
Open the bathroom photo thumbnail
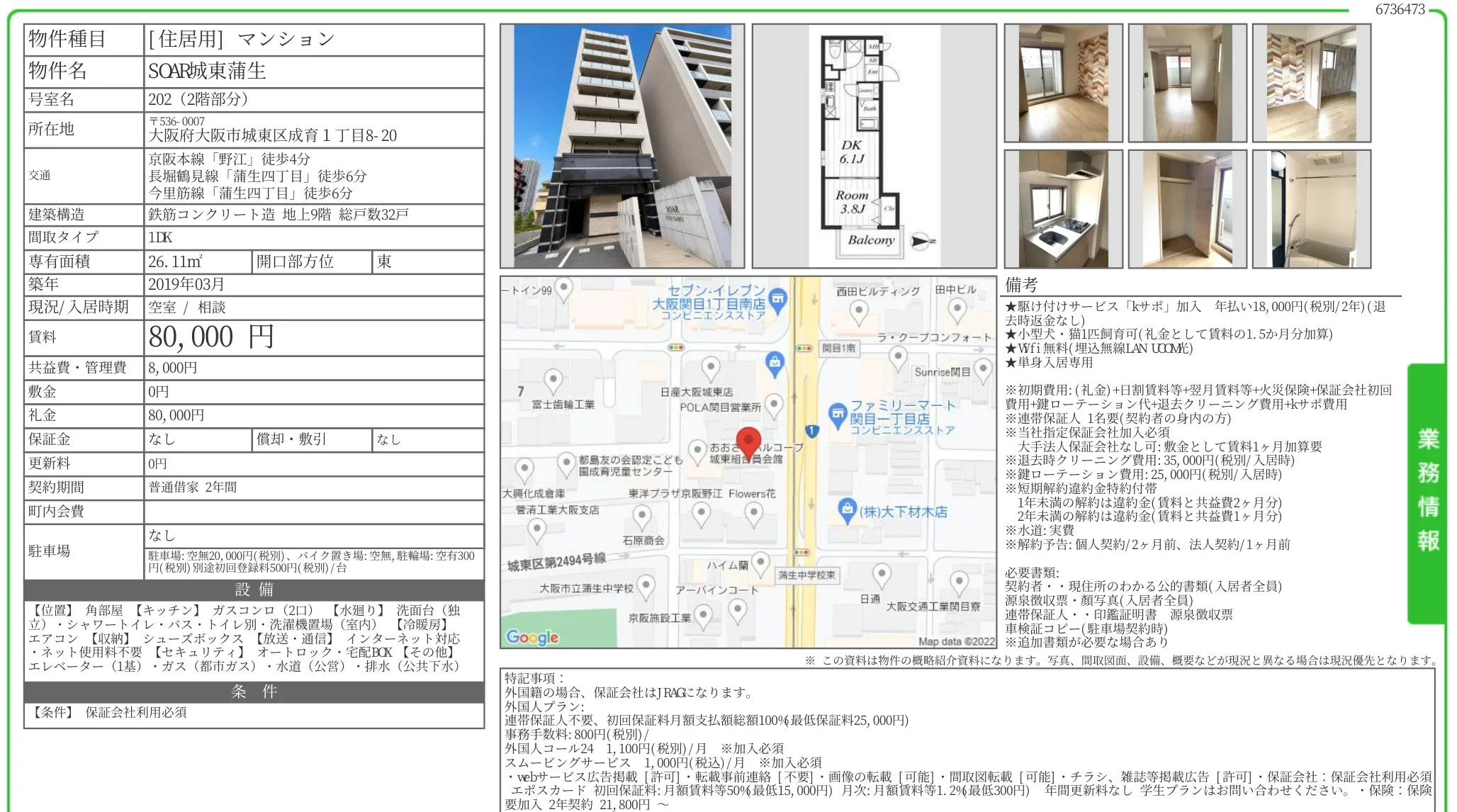tap(1312, 209)
